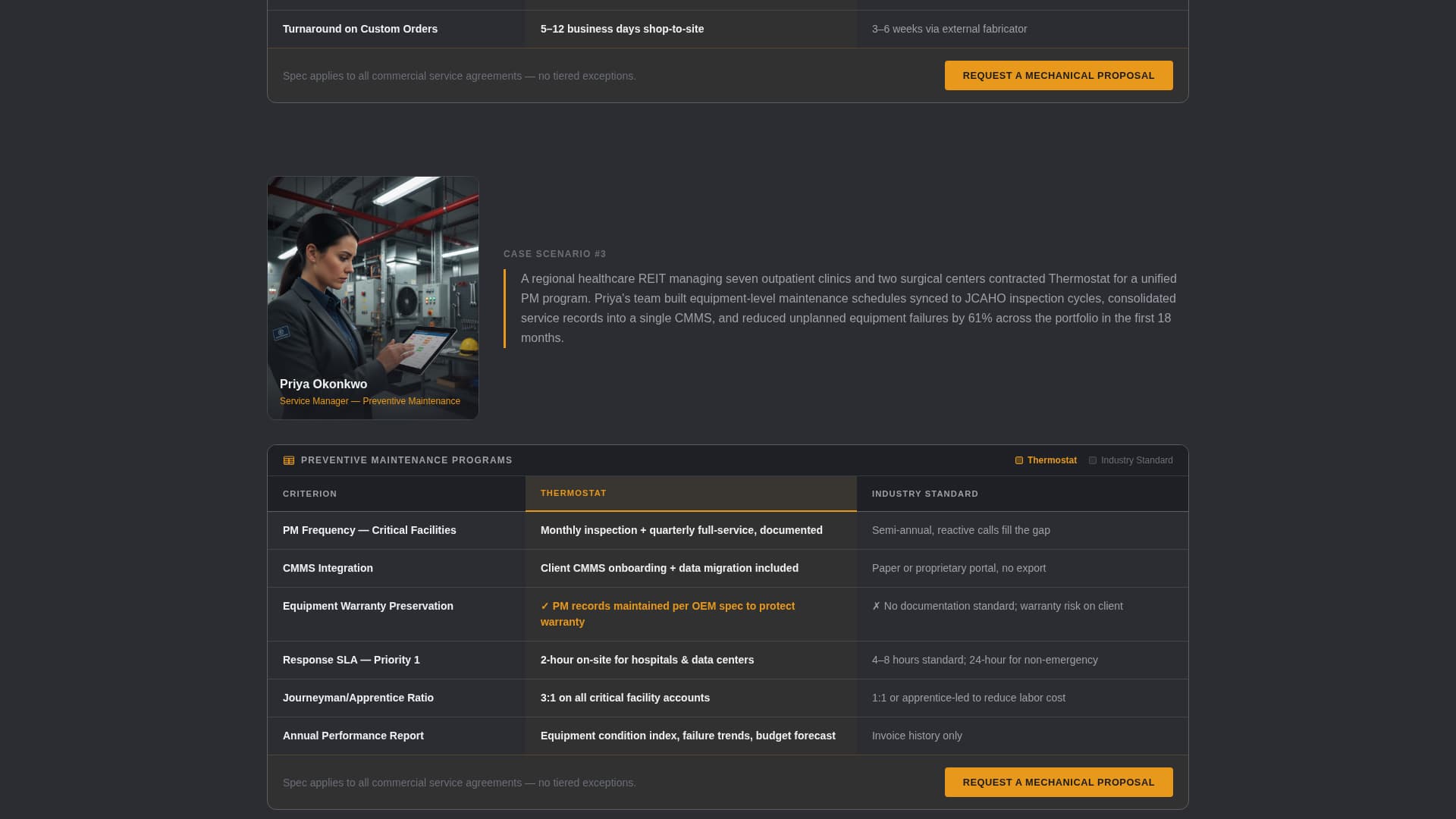Click the table icon beside Preventive Maintenance Programs
The width and height of the screenshot is (1456, 819).
(x=289, y=460)
